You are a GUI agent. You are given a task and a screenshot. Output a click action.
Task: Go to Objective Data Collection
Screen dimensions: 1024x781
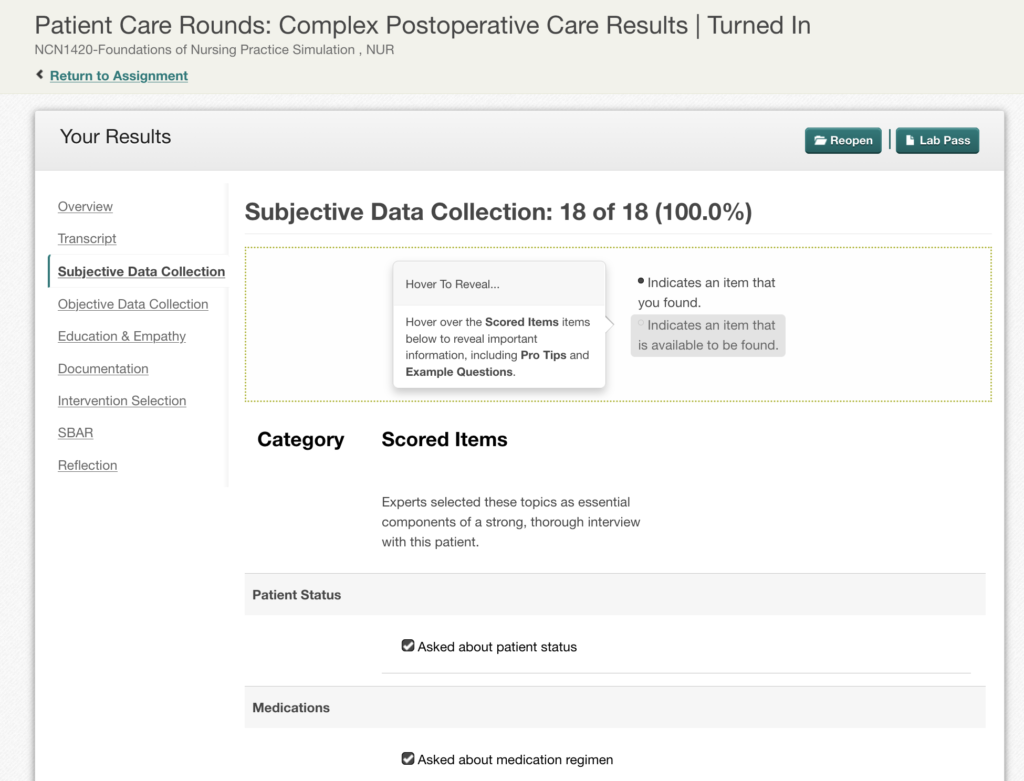(133, 304)
